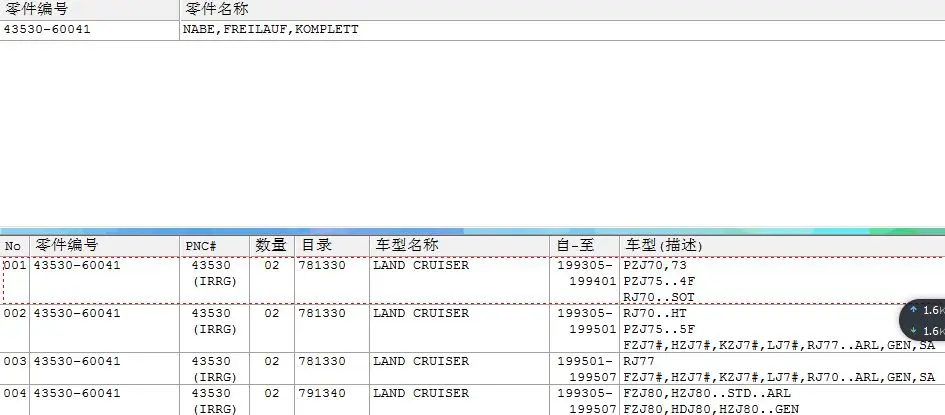The image size is (945, 415).
Task: Click the FZJ80,HZJ80..STD..ARL model description
Action: pyautogui.click(x=707, y=393)
